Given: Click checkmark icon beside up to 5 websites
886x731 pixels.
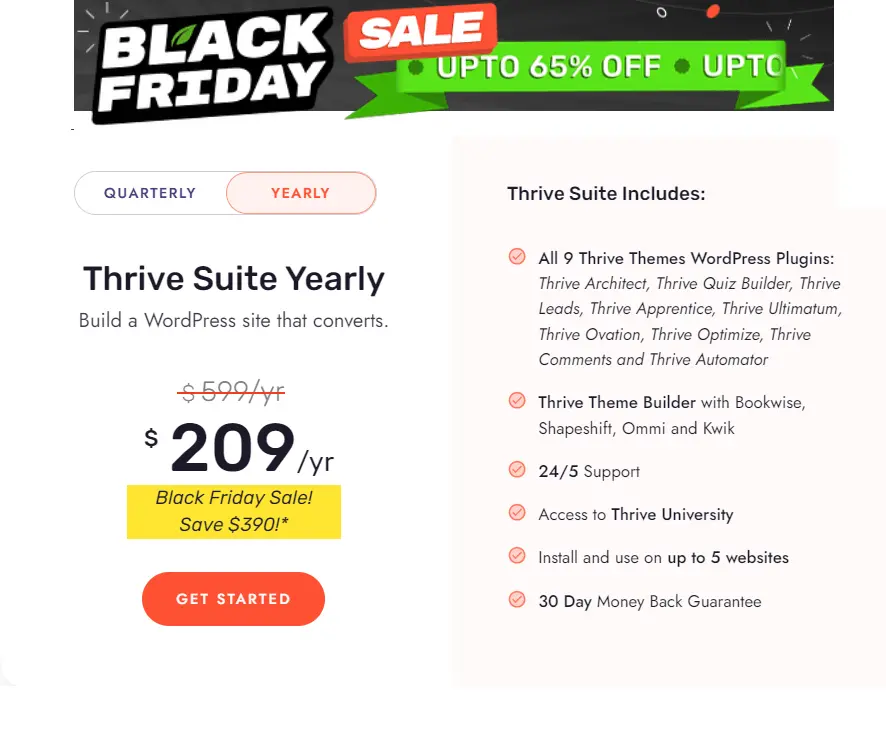Looking at the screenshot, I should tap(517, 556).
